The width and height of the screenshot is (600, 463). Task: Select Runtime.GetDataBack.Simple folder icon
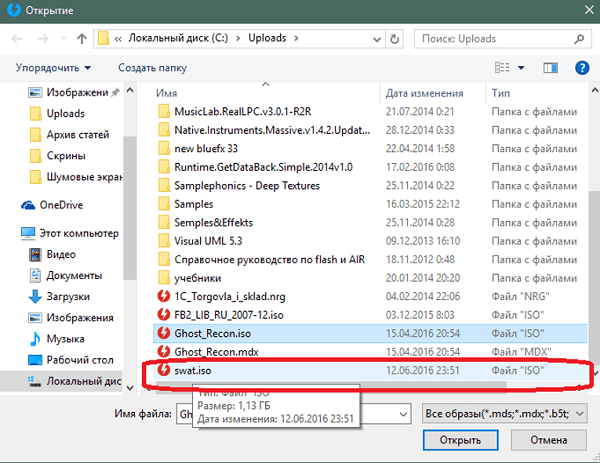click(164, 167)
